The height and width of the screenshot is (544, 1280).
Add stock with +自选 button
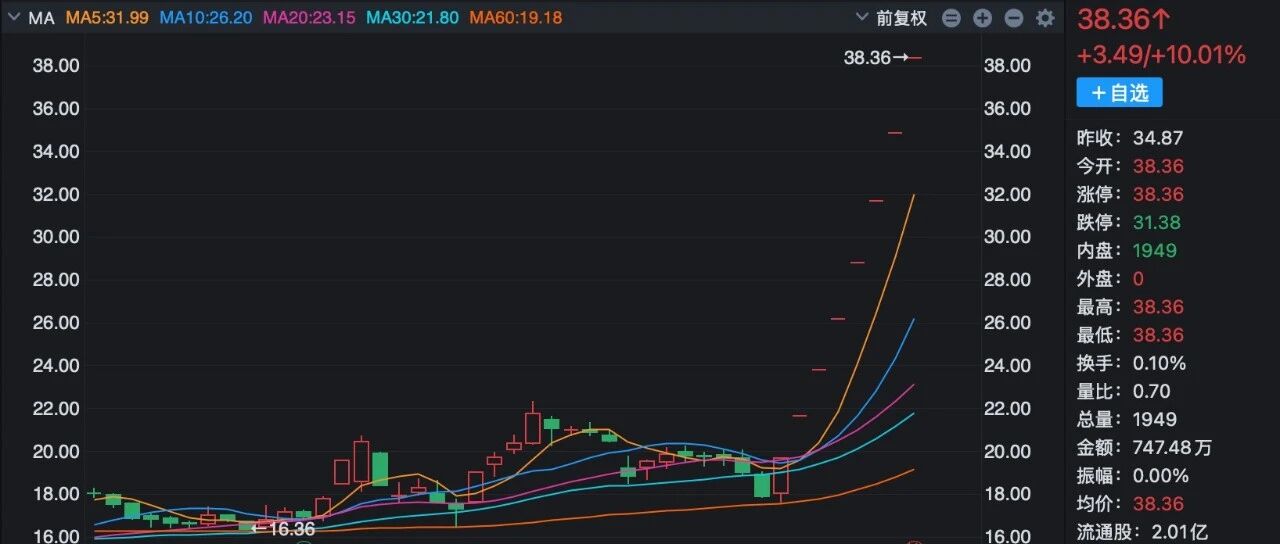[x=1119, y=93]
